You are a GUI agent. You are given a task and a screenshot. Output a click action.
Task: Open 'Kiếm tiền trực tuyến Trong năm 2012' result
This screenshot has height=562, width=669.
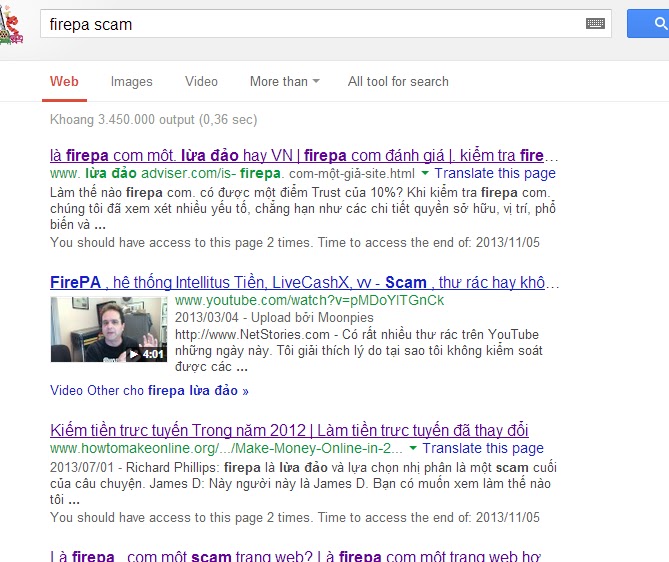point(289,430)
